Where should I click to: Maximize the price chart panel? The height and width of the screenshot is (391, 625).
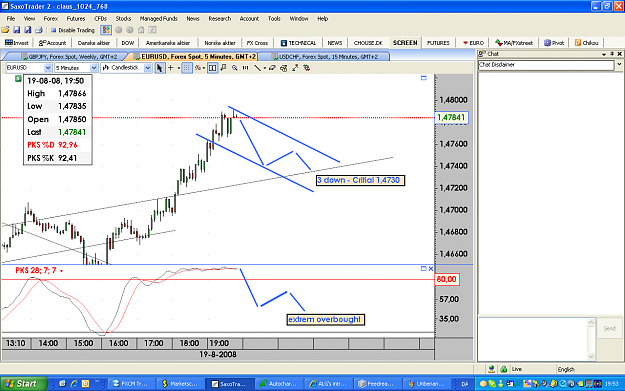(424, 78)
